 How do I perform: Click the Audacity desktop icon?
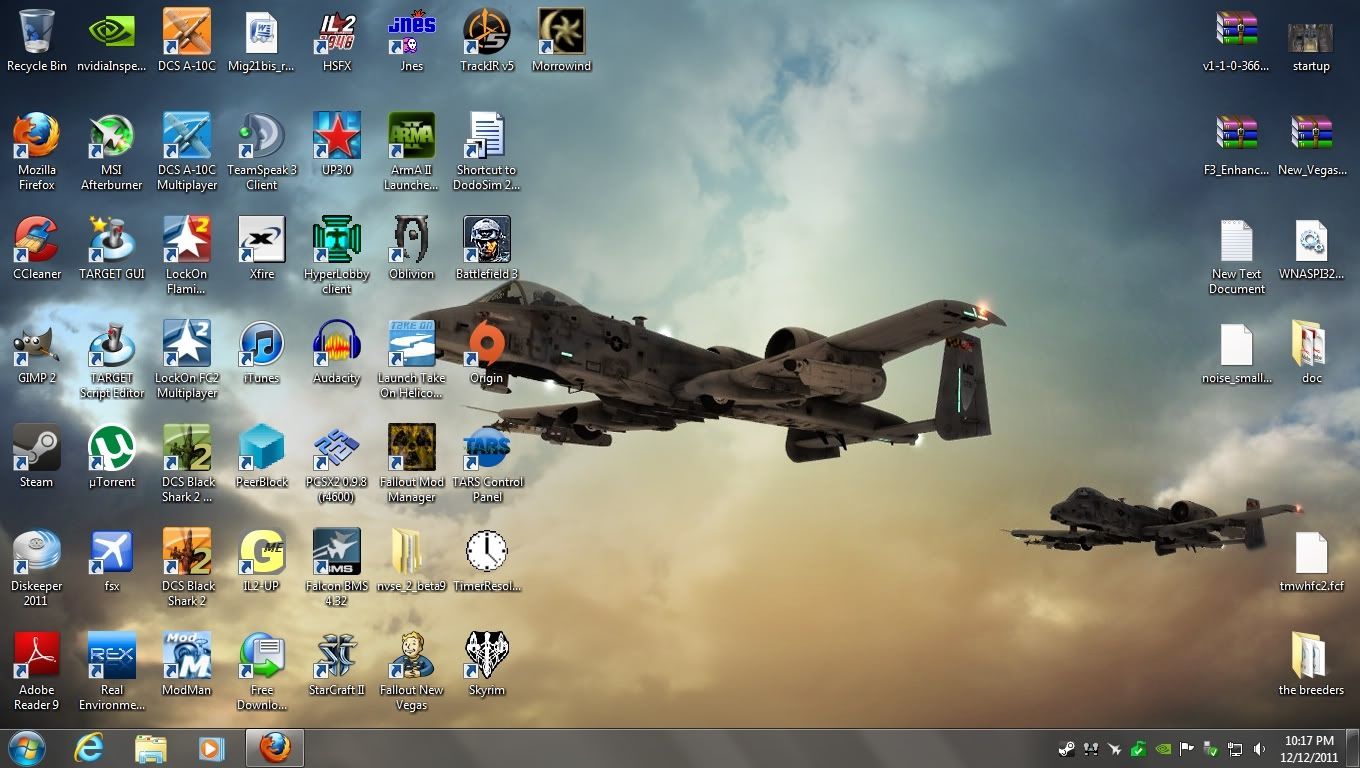tap(337, 345)
